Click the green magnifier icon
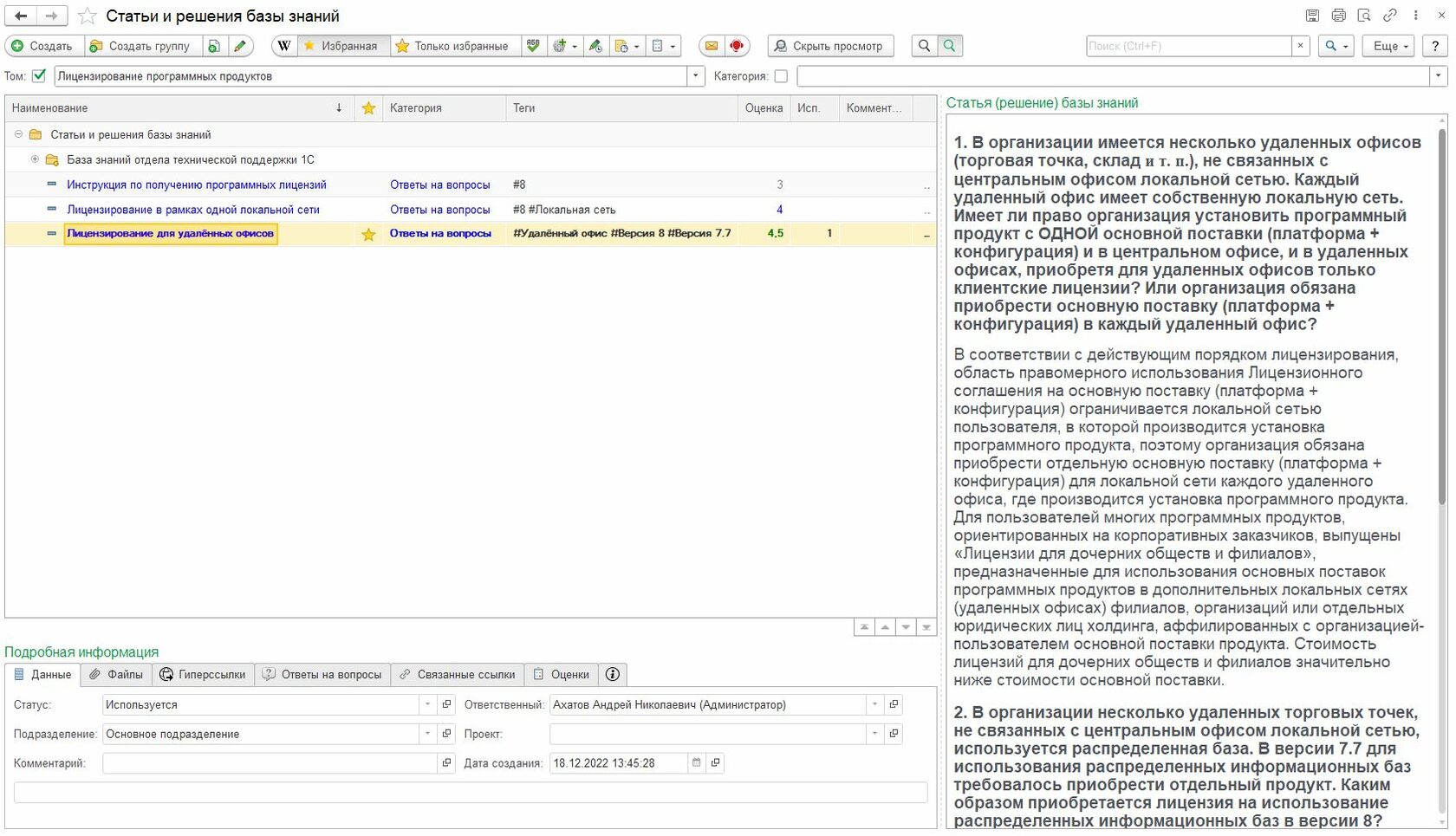Image resolution: width=1456 pixels, height=836 pixels. pyautogui.click(x=950, y=46)
